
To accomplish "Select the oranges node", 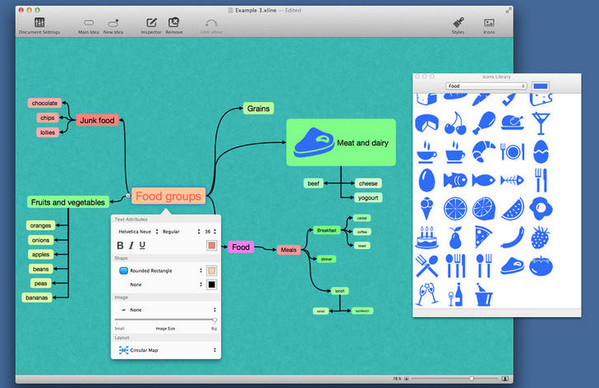I will coord(40,225).
